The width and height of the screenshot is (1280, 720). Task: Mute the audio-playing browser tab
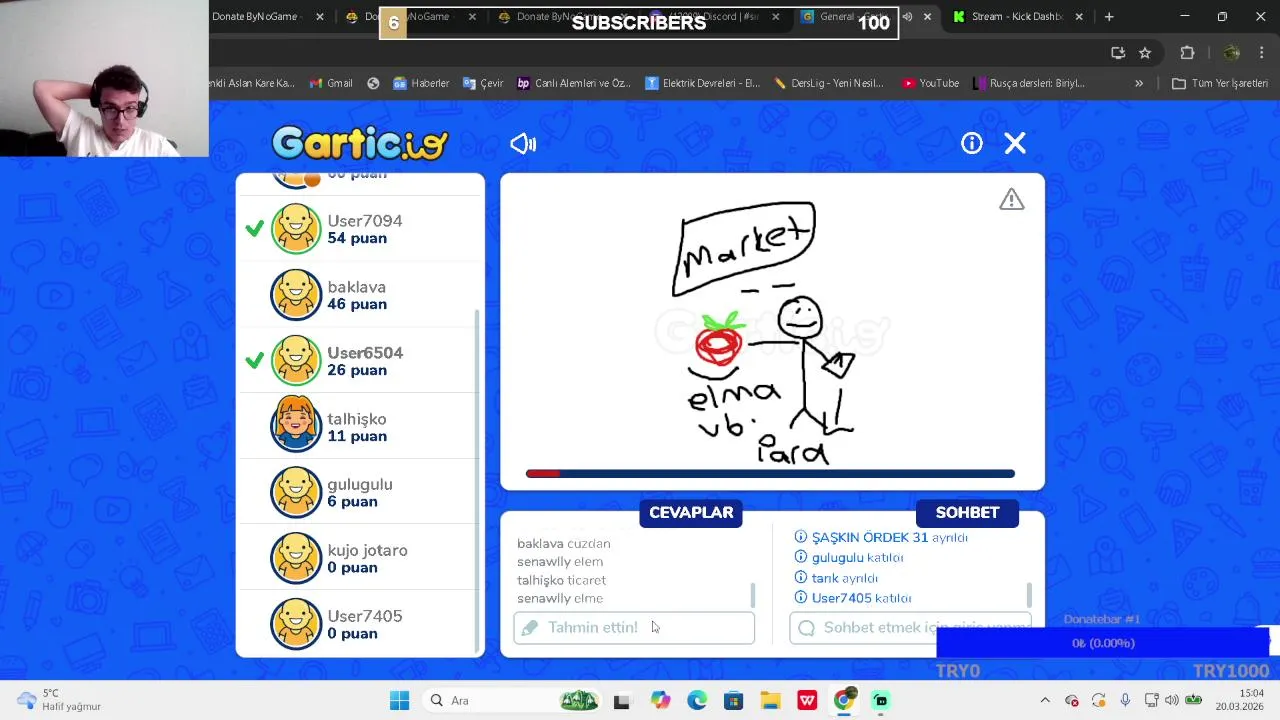click(907, 16)
